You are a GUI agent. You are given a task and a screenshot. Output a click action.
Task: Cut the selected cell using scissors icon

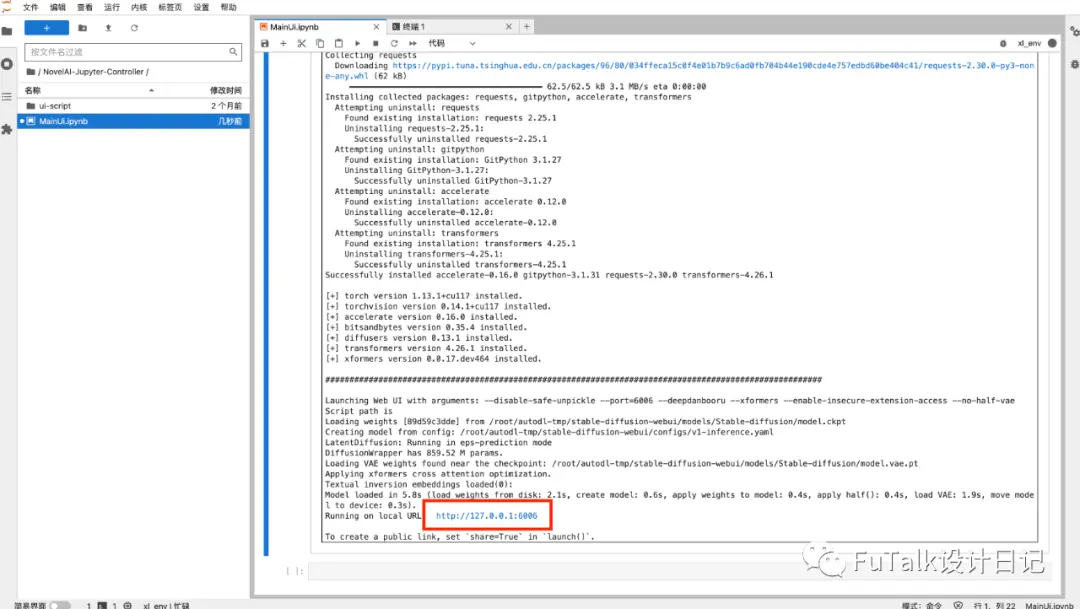coord(302,43)
